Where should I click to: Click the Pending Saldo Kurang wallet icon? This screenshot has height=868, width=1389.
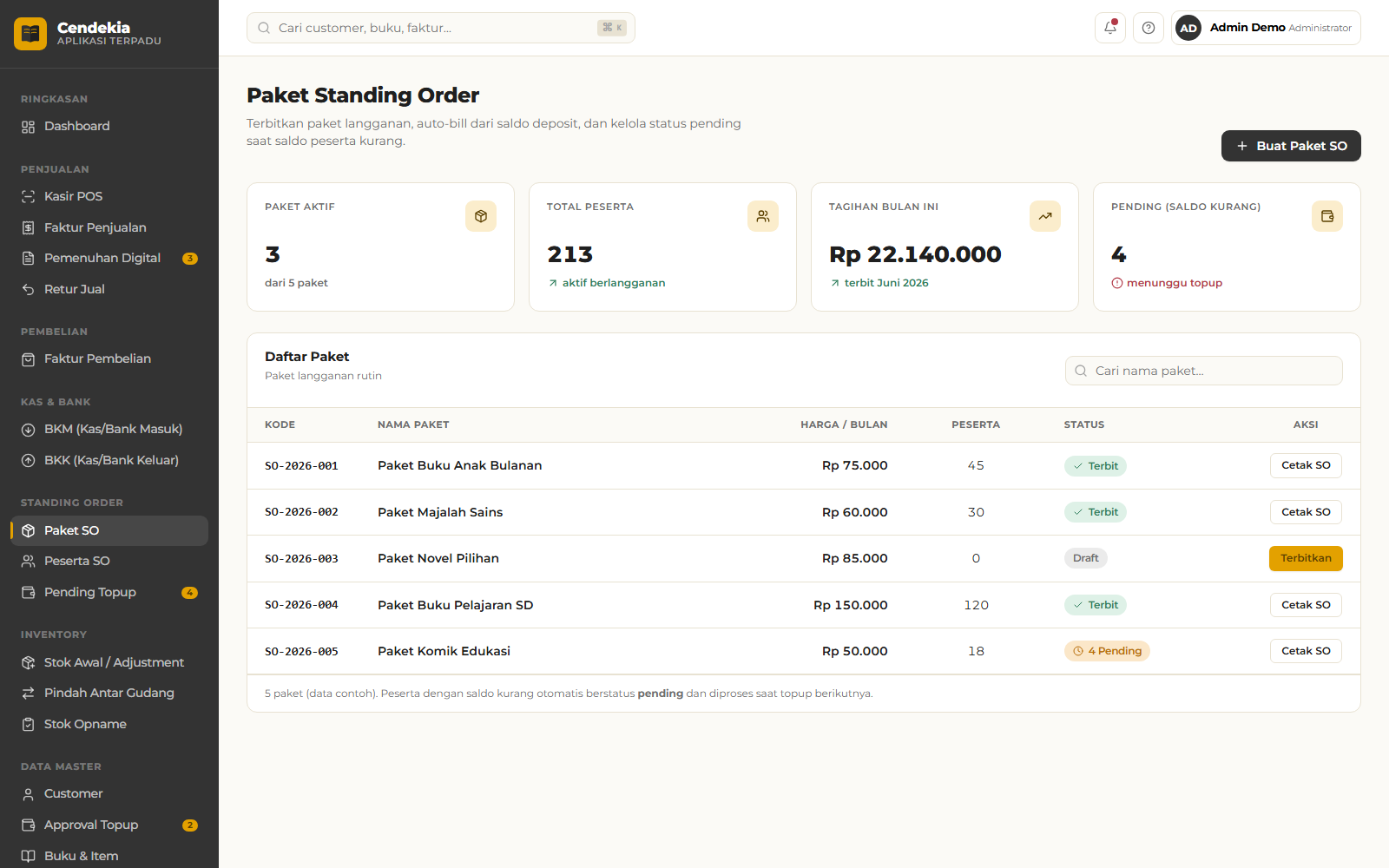click(x=1327, y=216)
